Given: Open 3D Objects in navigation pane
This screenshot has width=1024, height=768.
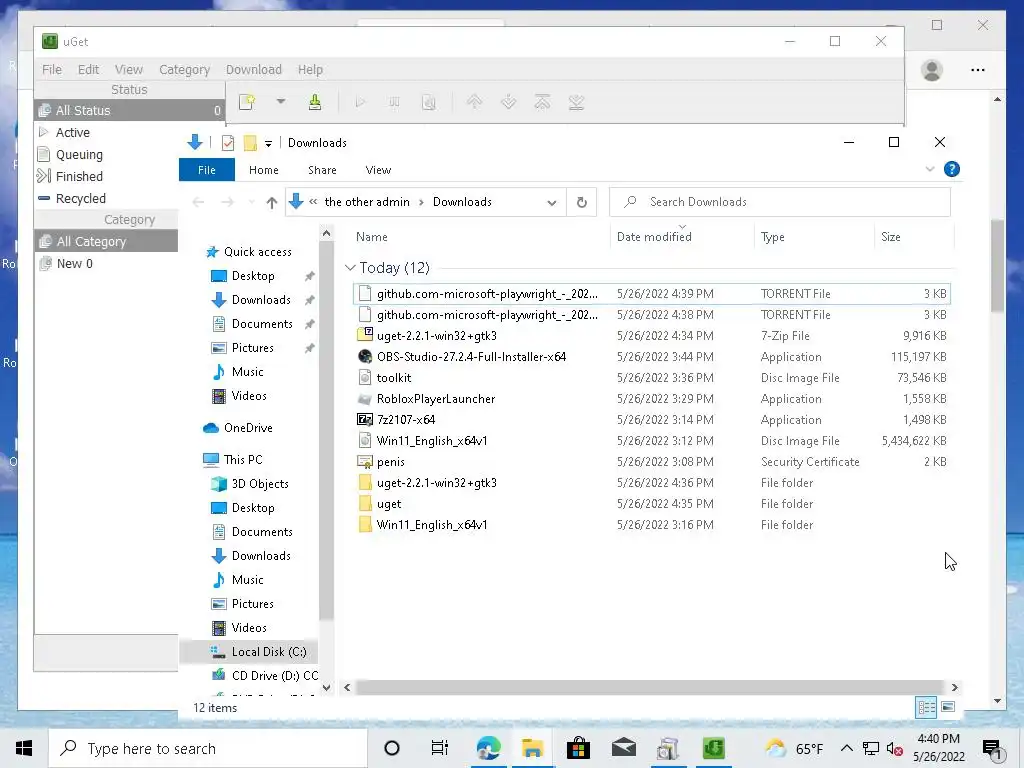Looking at the screenshot, I should (259, 484).
